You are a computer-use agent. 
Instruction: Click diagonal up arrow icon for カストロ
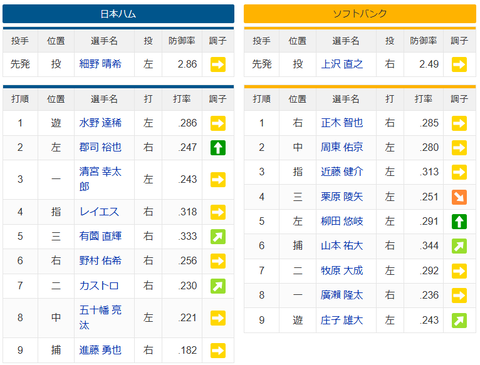[x=218, y=286]
